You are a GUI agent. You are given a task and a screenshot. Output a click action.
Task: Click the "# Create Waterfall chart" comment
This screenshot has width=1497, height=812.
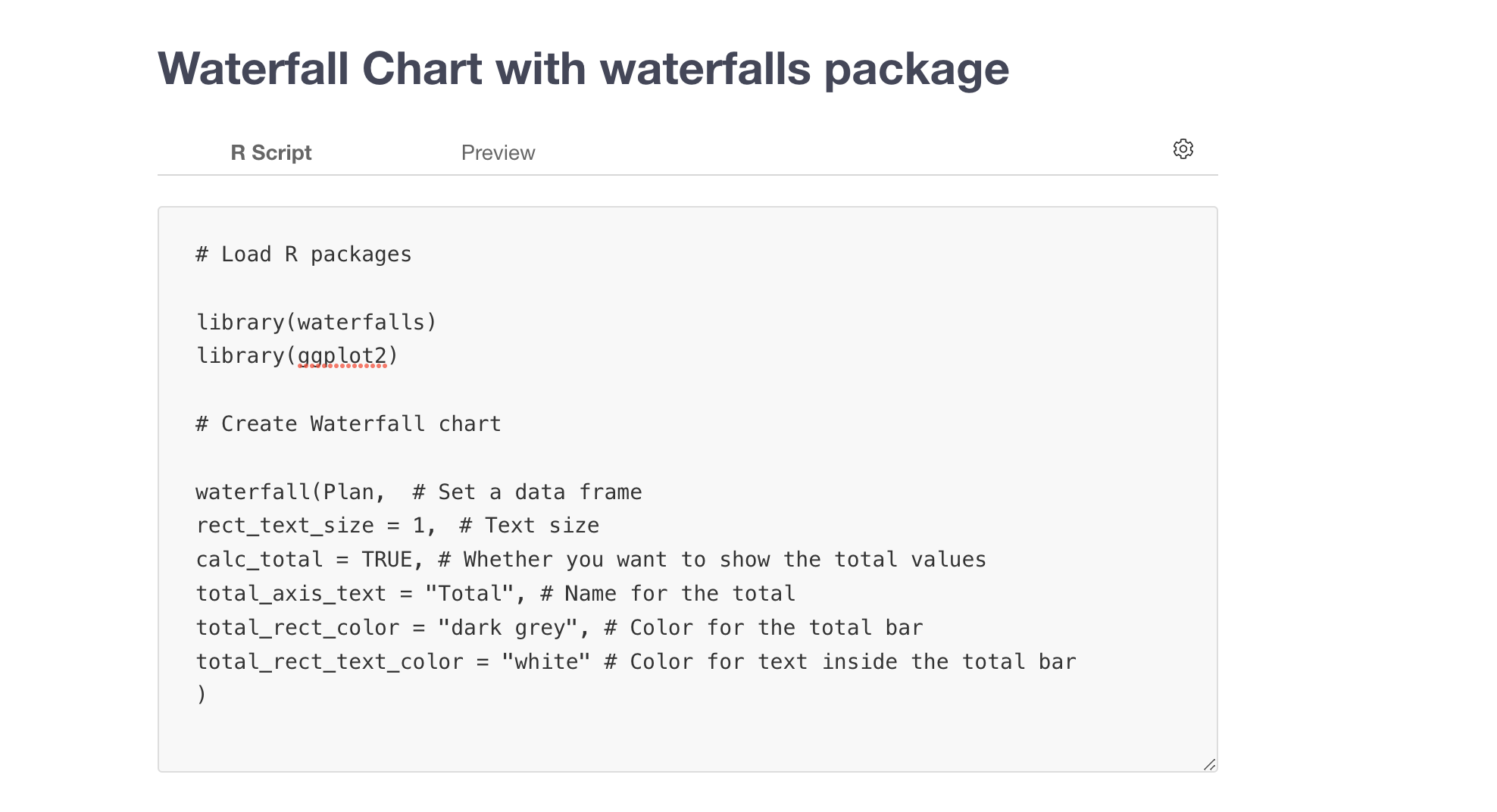point(348,423)
